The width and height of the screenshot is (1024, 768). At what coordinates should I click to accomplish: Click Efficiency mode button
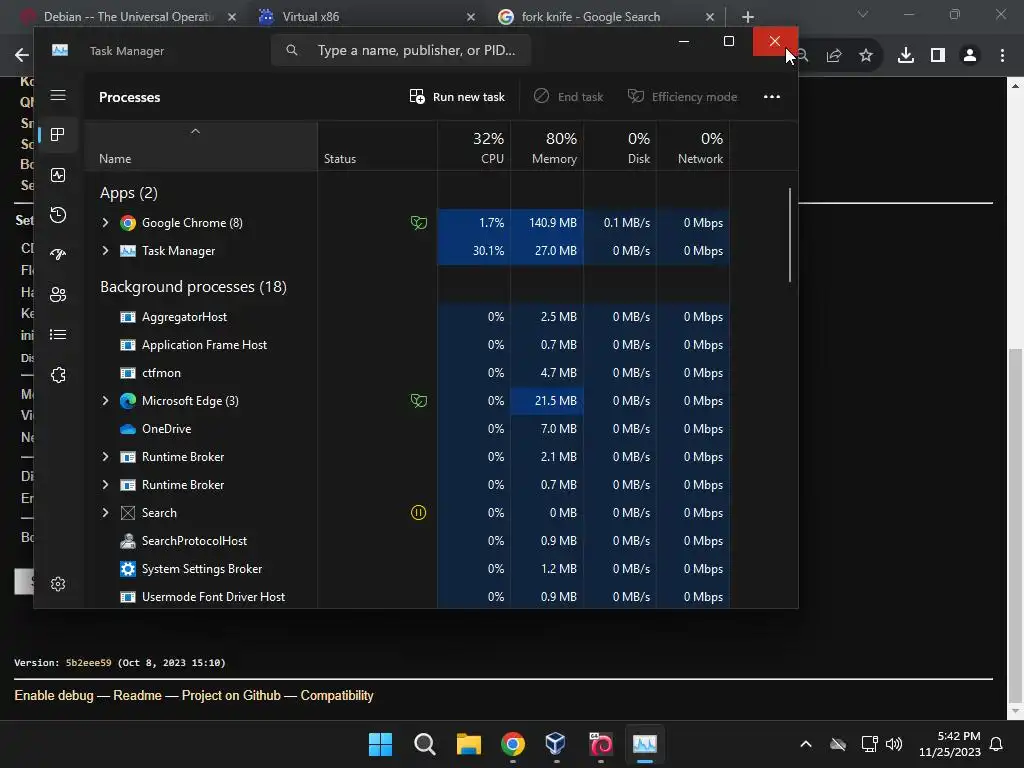click(x=682, y=97)
